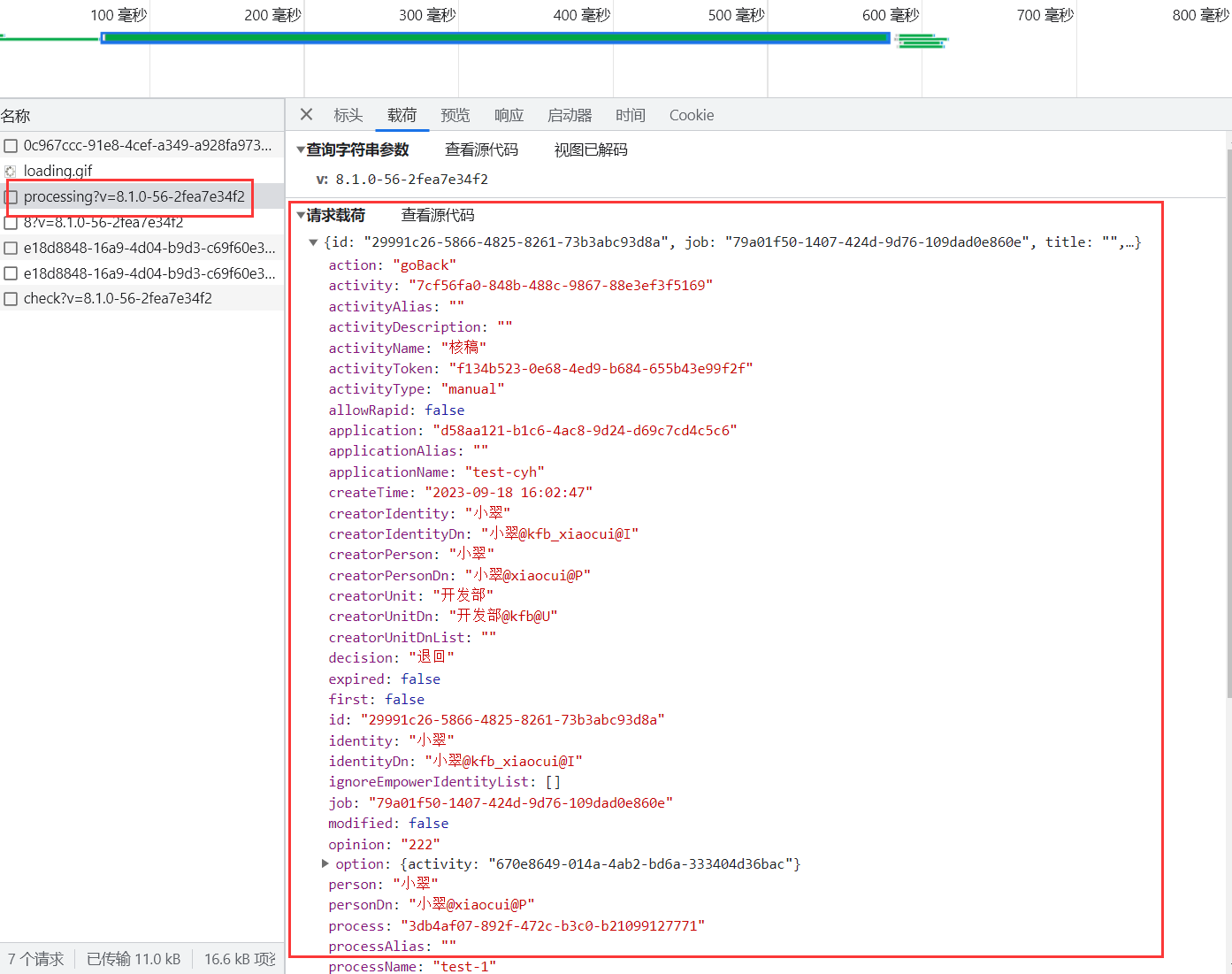The width and height of the screenshot is (1232, 974).
Task: Open the Cookie tab
Action: click(691, 115)
